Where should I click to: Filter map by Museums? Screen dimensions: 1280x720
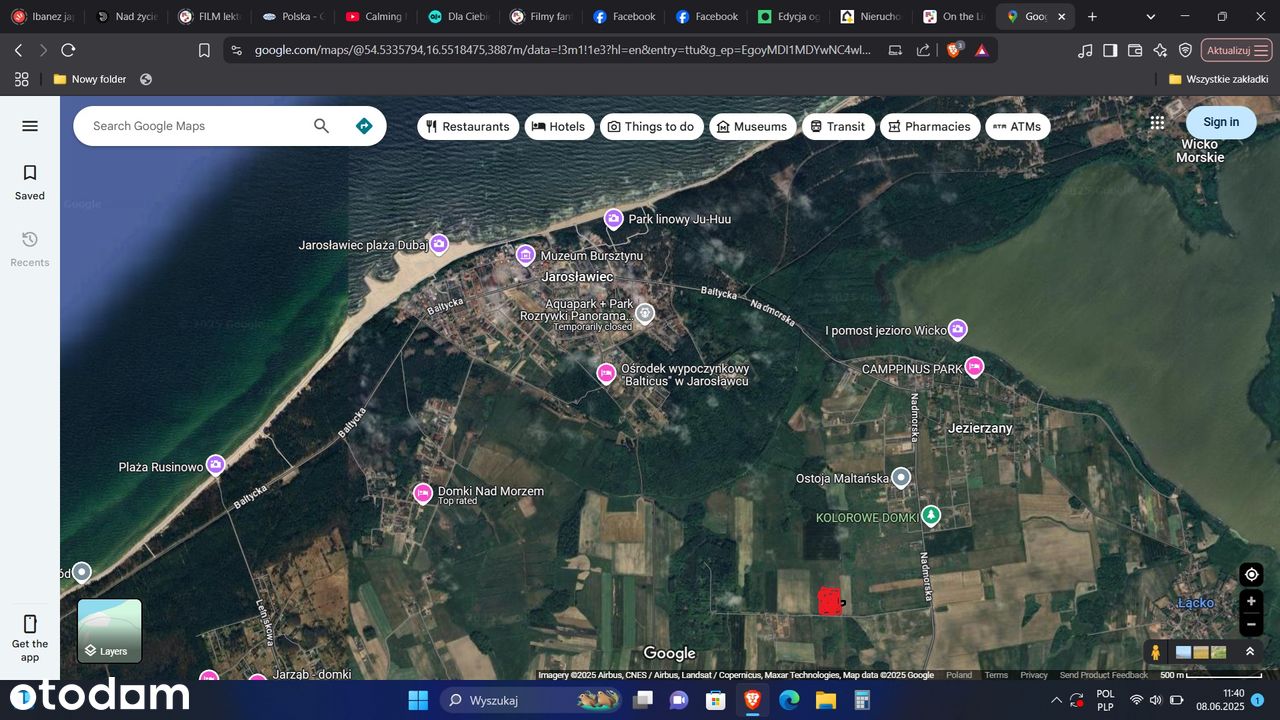coord(752,126)
